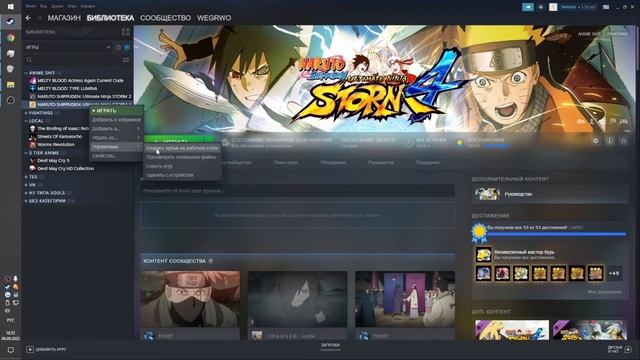Image resolution: width=640 pixels, height=360 pixels.
Task: Click the achievements progress bar
Action: [x=556, y=234]
